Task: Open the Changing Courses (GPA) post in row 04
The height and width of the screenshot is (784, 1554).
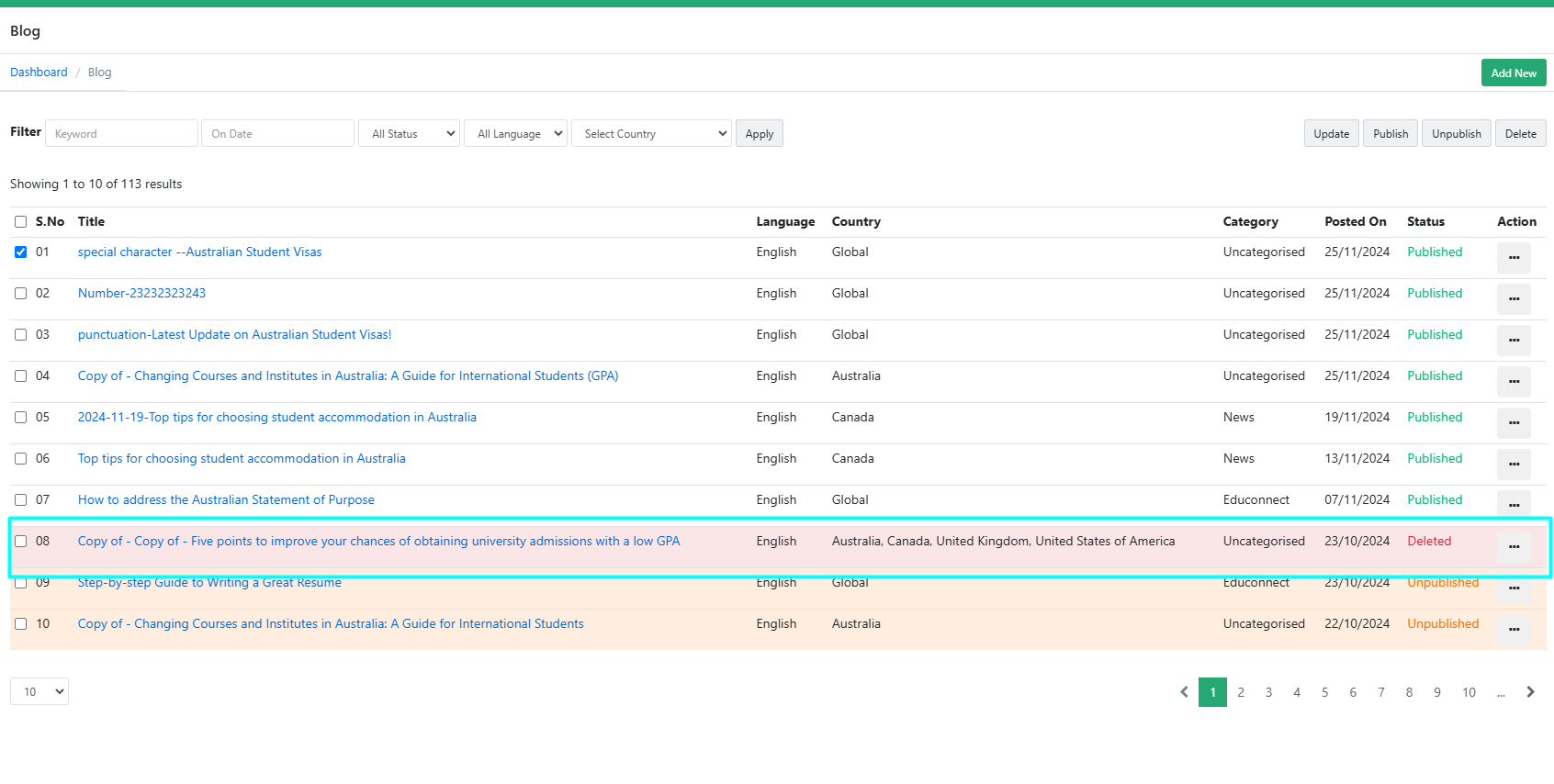Action: 348,376
